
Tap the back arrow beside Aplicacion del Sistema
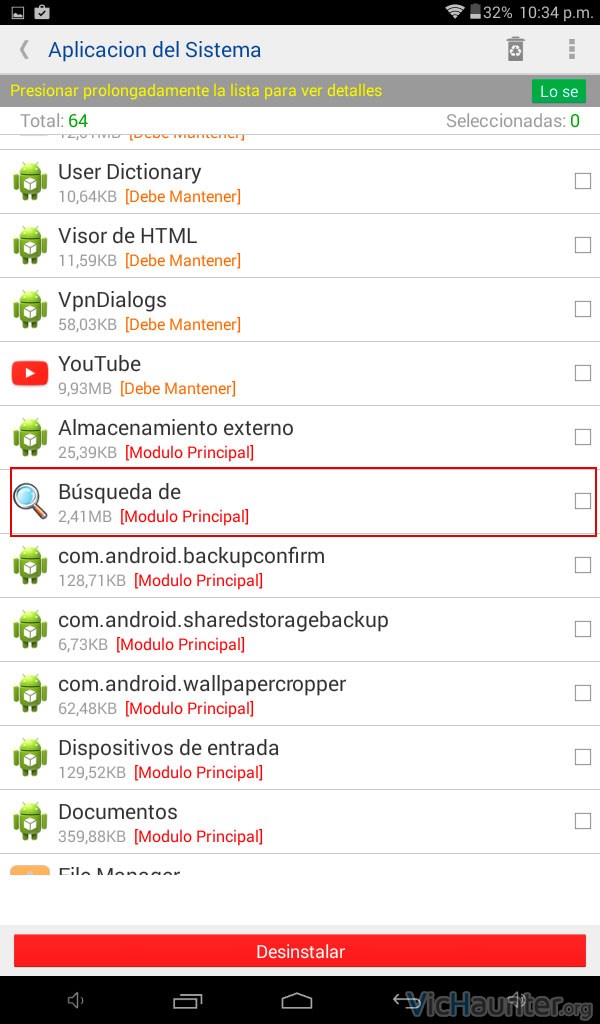coord(24,50)
